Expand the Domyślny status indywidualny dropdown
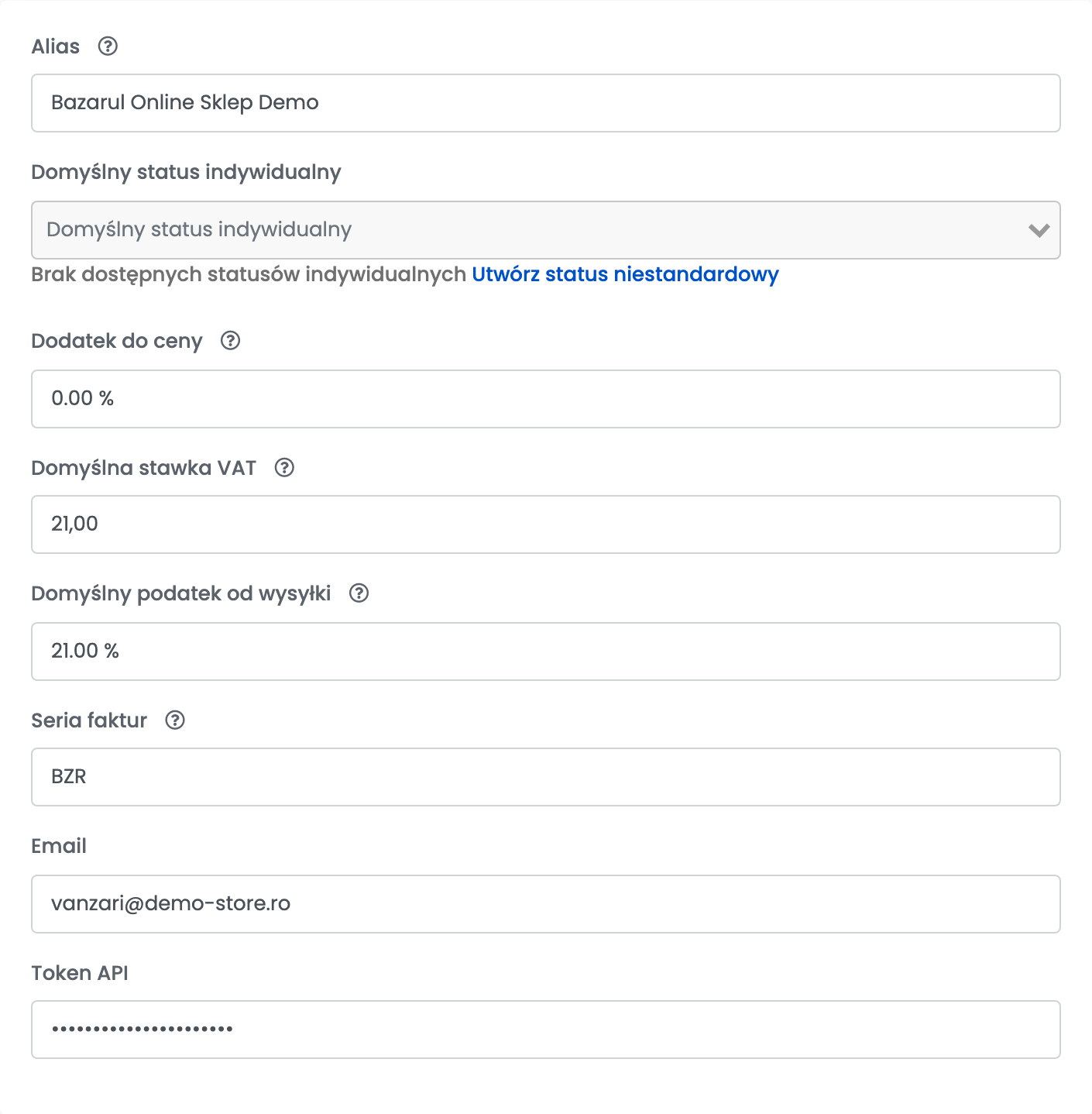 pos(545,230)
